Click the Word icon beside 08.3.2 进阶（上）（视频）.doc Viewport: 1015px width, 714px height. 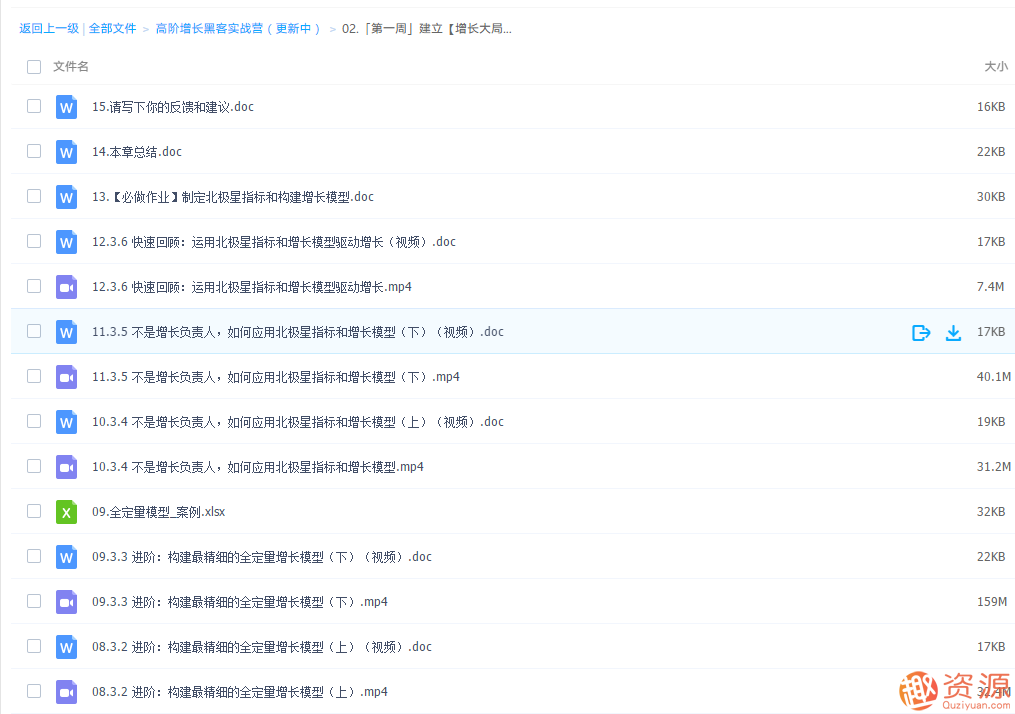pos(66,646)
